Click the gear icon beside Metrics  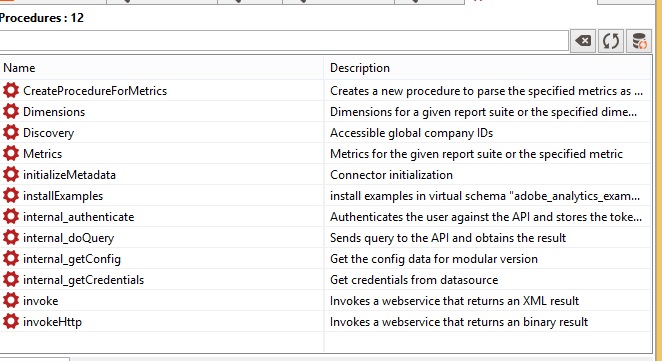point(11,153)
